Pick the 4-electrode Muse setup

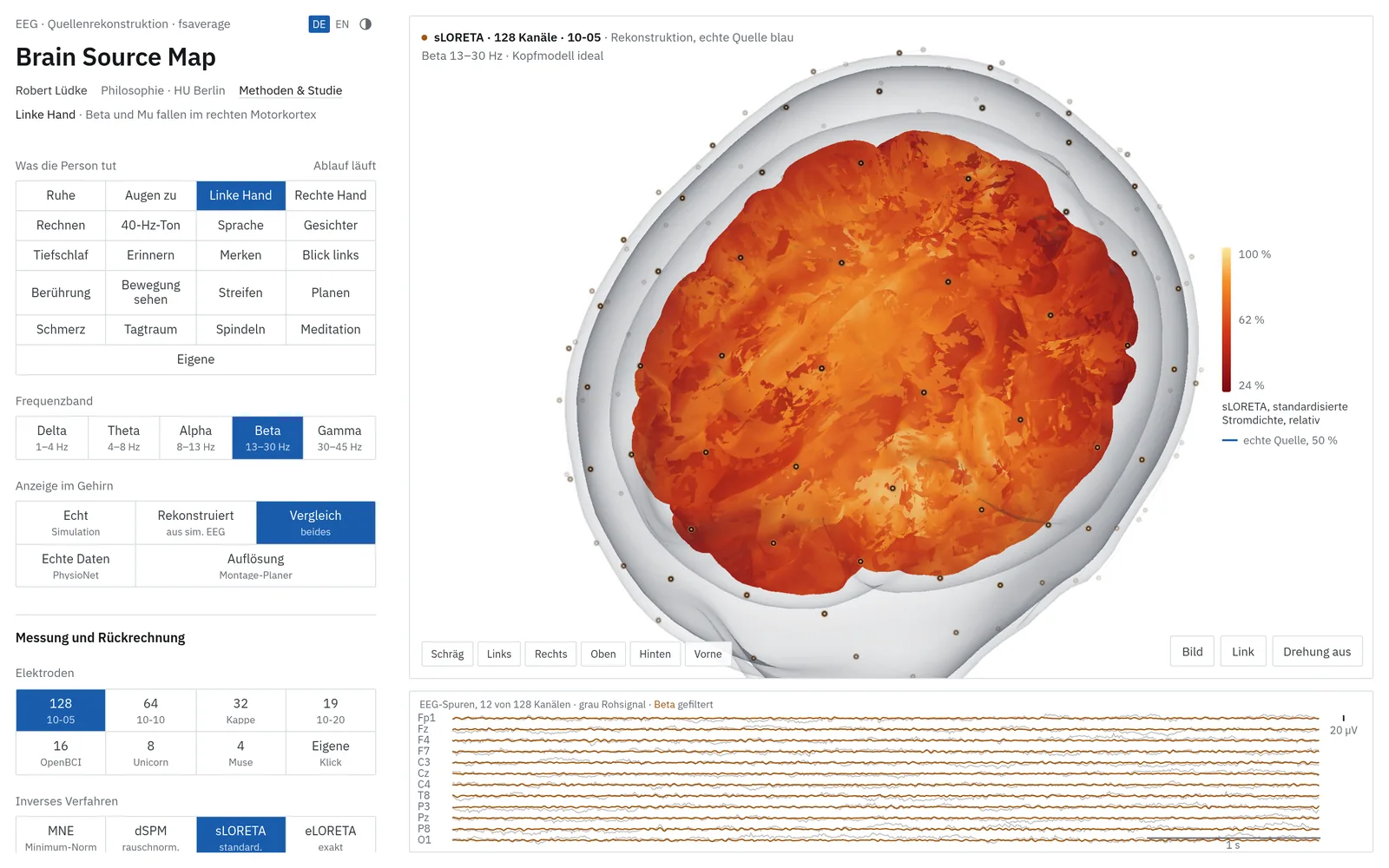point(240,753)
